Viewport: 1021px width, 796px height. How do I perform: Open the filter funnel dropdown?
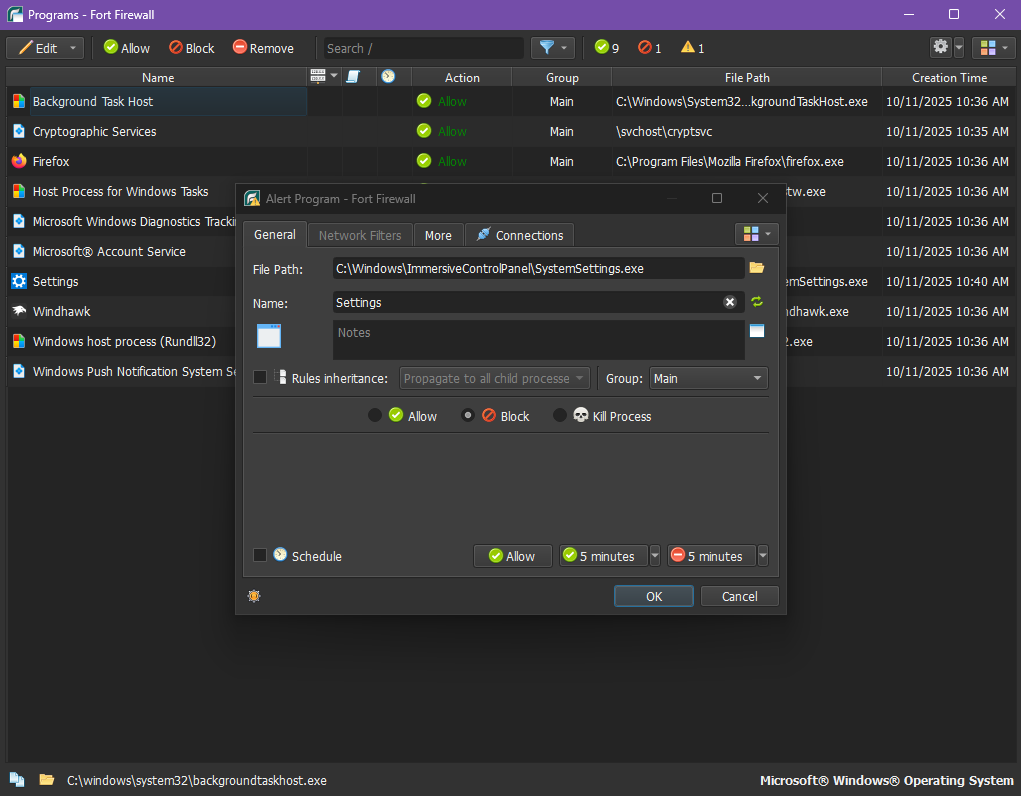click(553, 48)
